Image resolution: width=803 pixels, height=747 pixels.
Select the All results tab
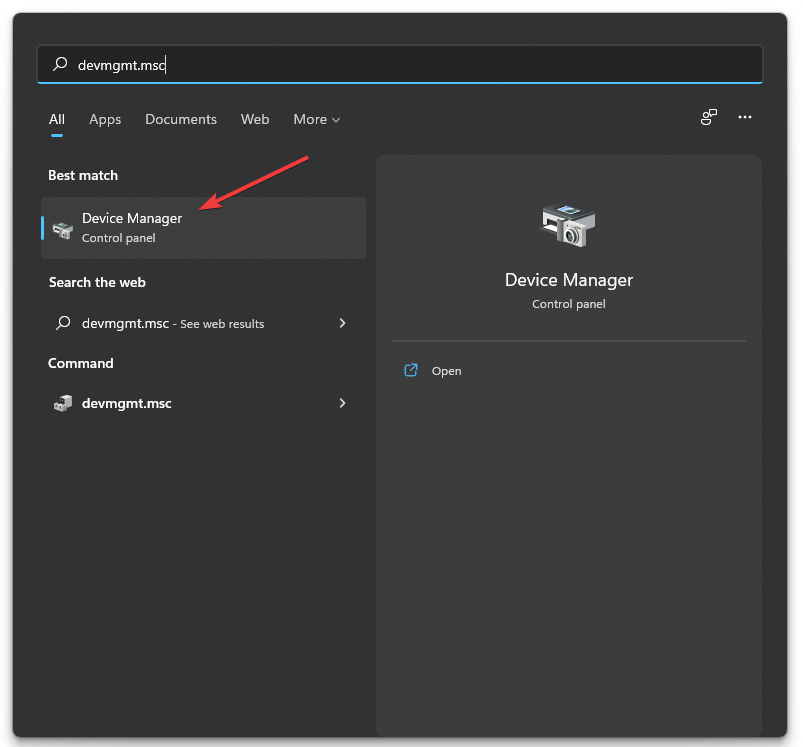coord(57,119)
